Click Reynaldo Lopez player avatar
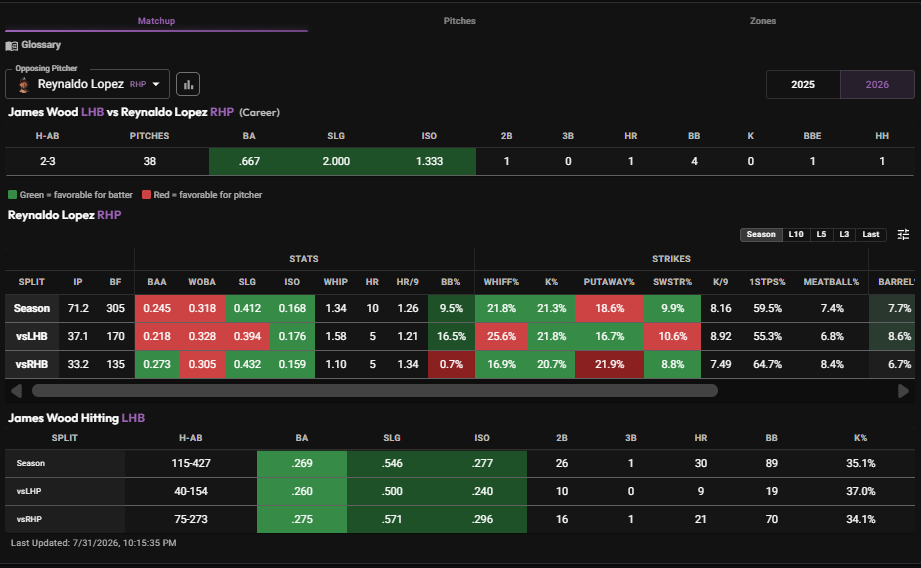The width and height of the screenshot is (921, 568). [23, 85]
